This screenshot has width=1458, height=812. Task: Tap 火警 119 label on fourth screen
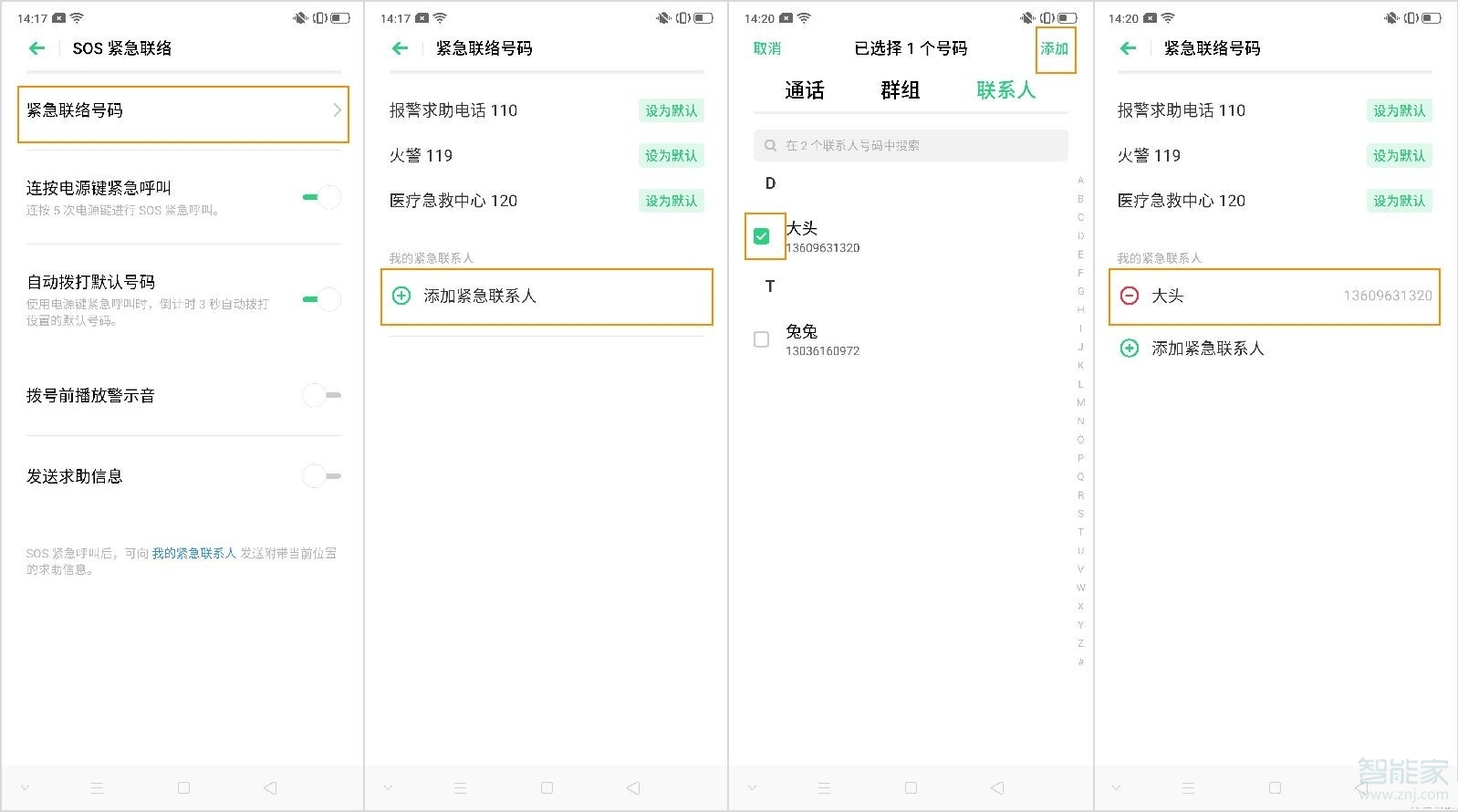point(1149,156)
